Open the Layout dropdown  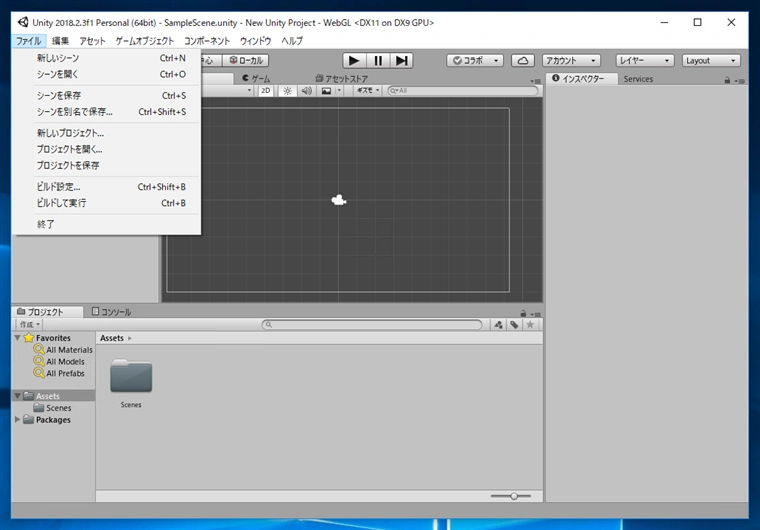(x=711, y=61)
